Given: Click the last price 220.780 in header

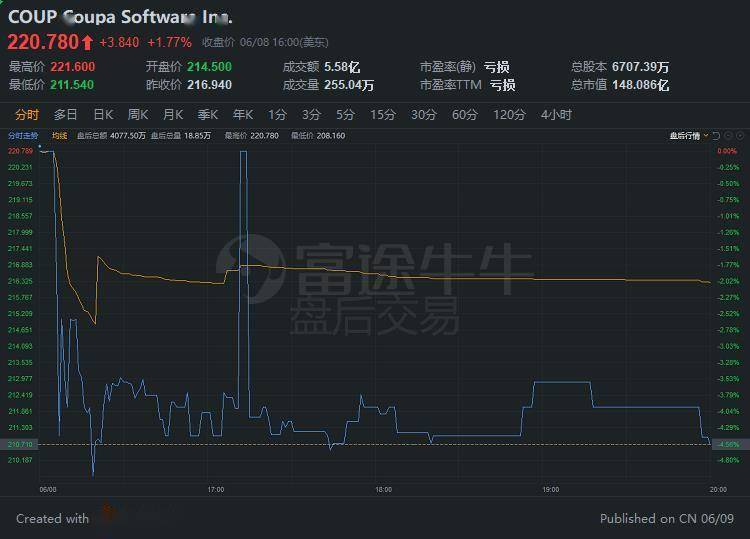Looking at the screenshot, I should tap(43, 42).
